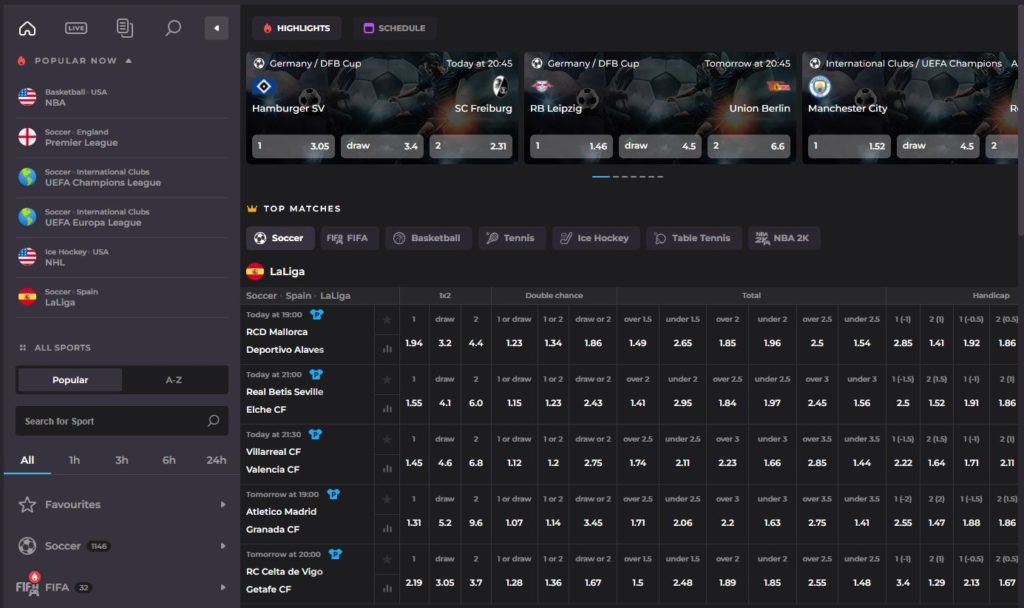The width and height of the screenshot is (1024, 608).
Task: Select the NBA 2K top matches tab
Action: (784, 238)
